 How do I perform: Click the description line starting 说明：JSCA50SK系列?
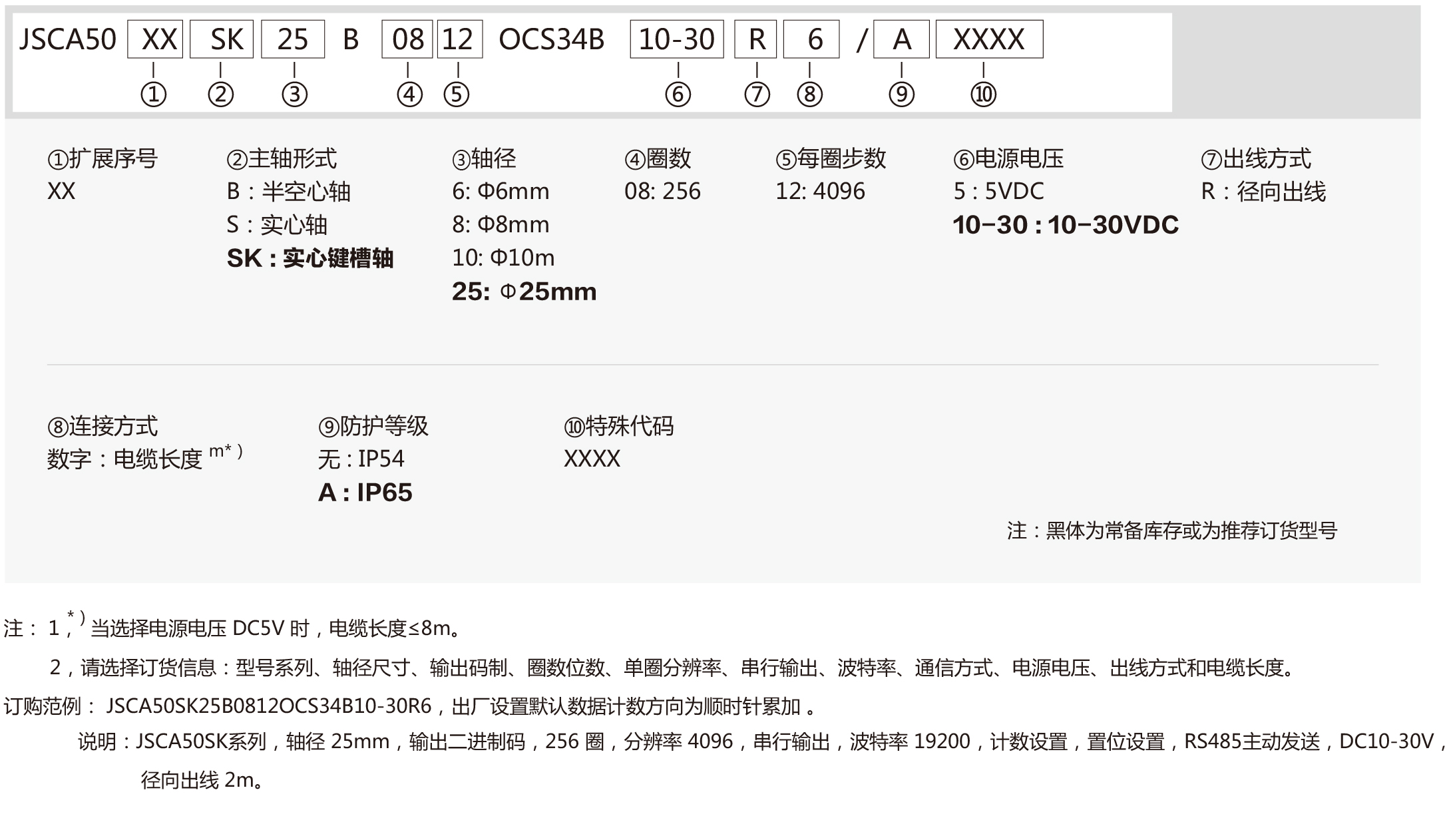[x=763, y=741]
